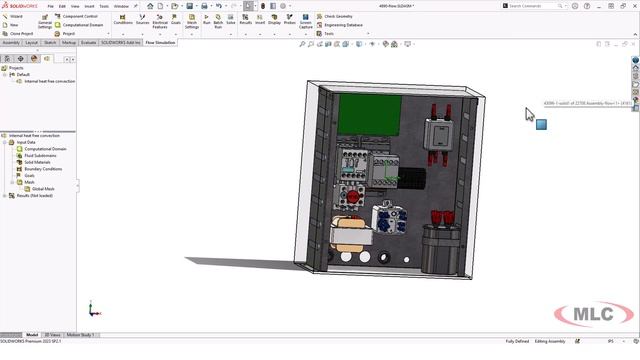
Task: Select the Probes tool
Action: tap(289, 19)
